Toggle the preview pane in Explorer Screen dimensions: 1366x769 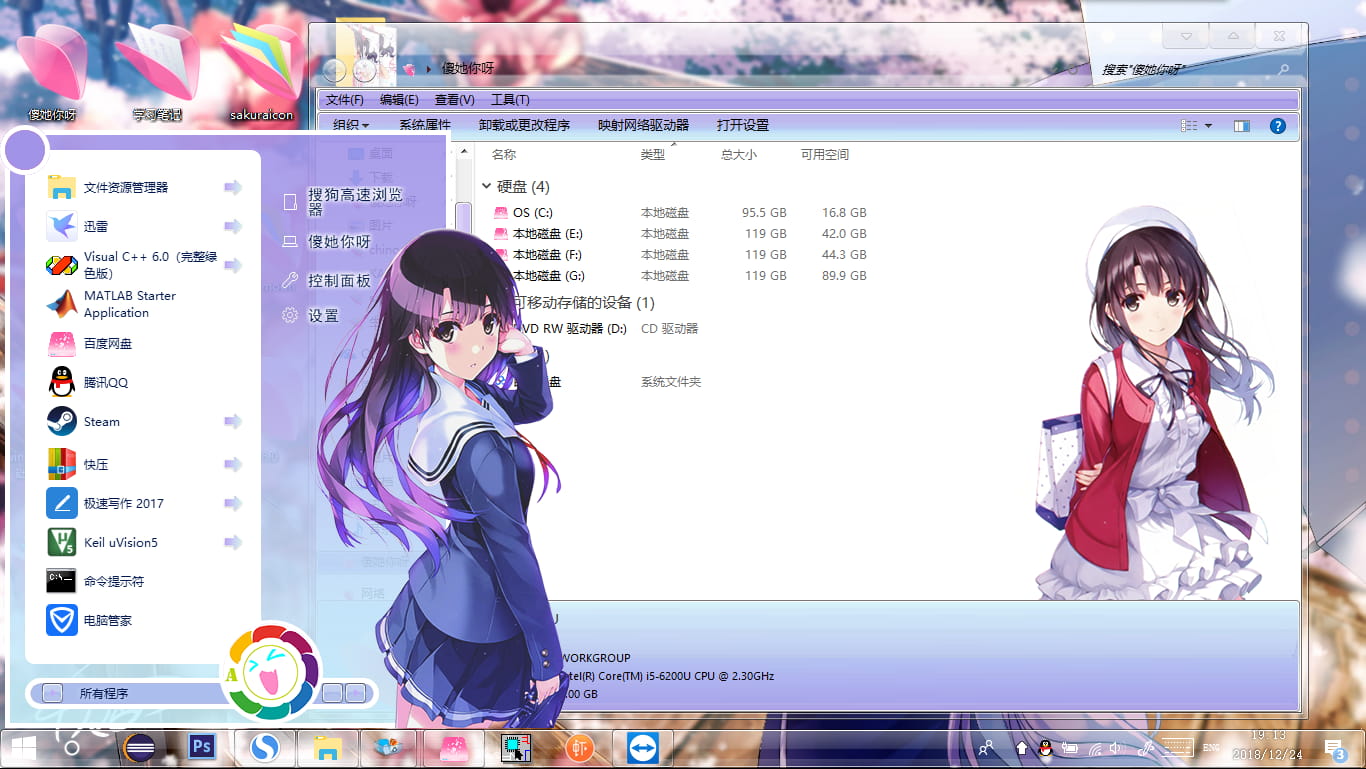(x=1241, y=124)
